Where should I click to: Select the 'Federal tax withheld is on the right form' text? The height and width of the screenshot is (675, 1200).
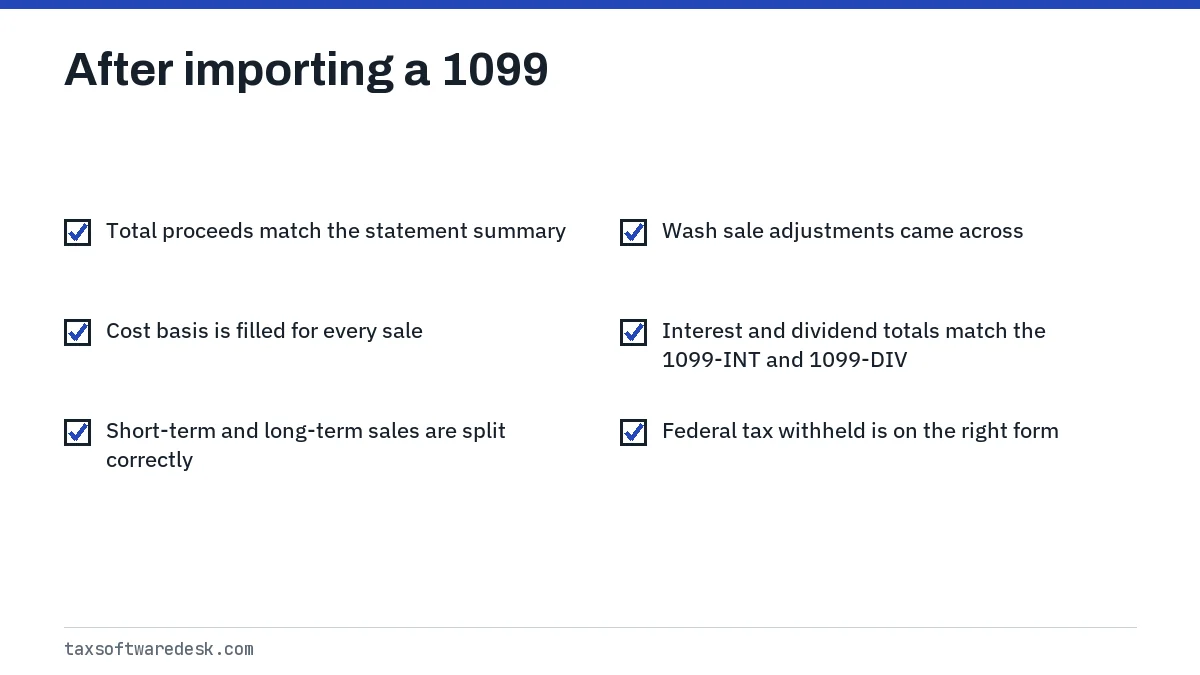(x=860, y=431)
